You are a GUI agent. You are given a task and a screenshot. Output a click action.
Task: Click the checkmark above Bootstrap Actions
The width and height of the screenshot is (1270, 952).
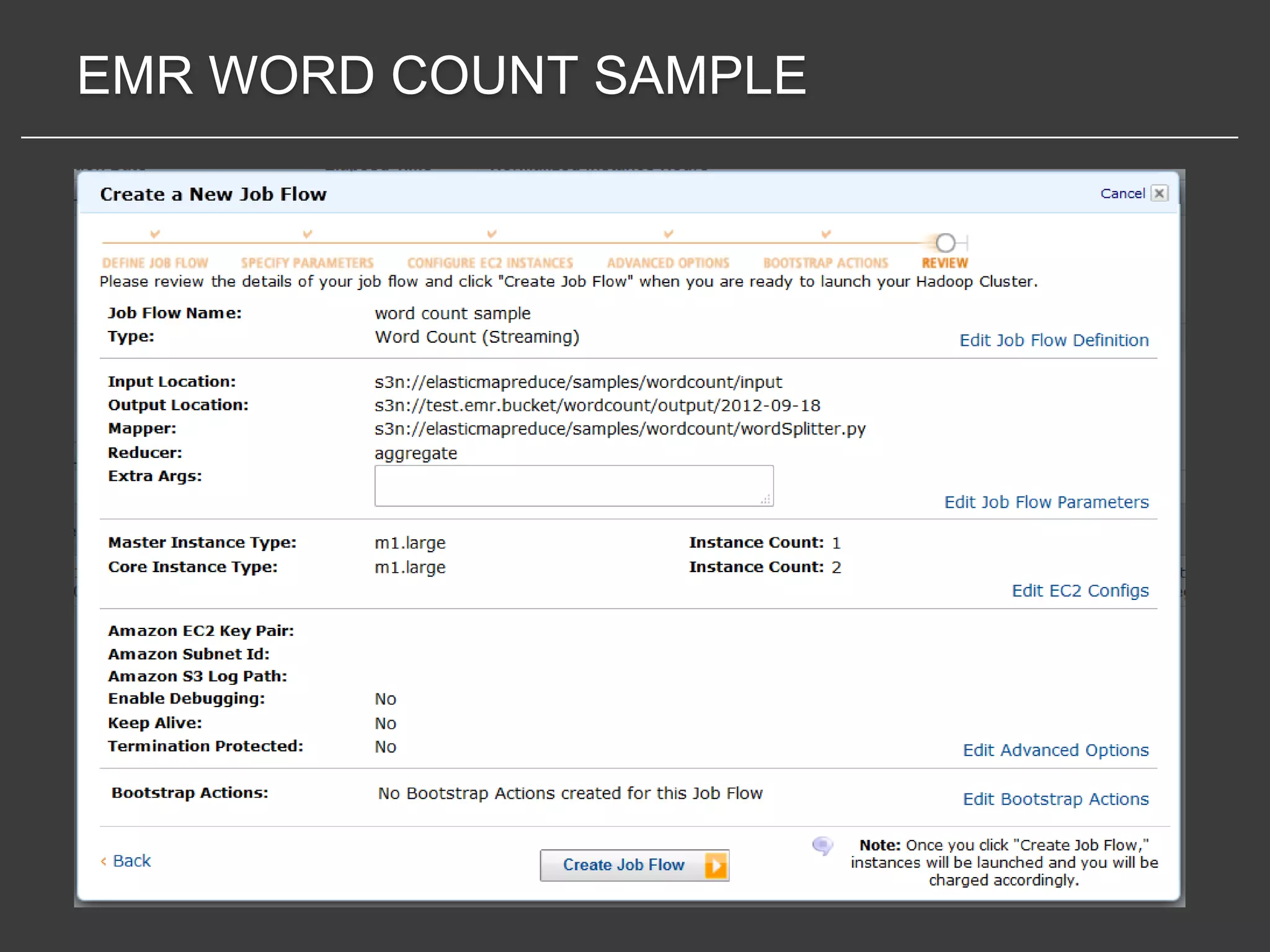click(826, 234)
